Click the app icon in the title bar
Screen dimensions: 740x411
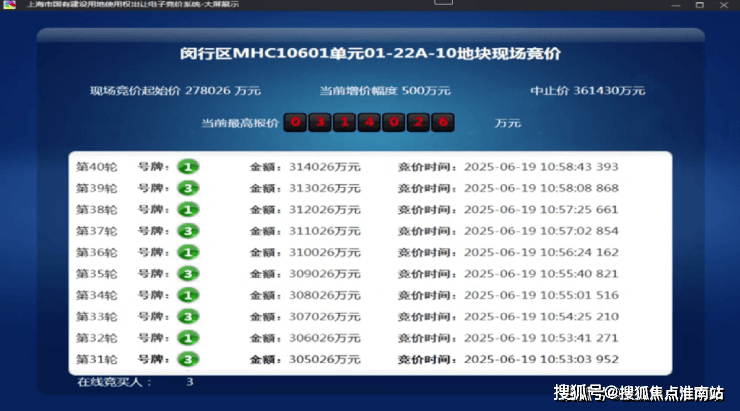click(x=9, y=5)
